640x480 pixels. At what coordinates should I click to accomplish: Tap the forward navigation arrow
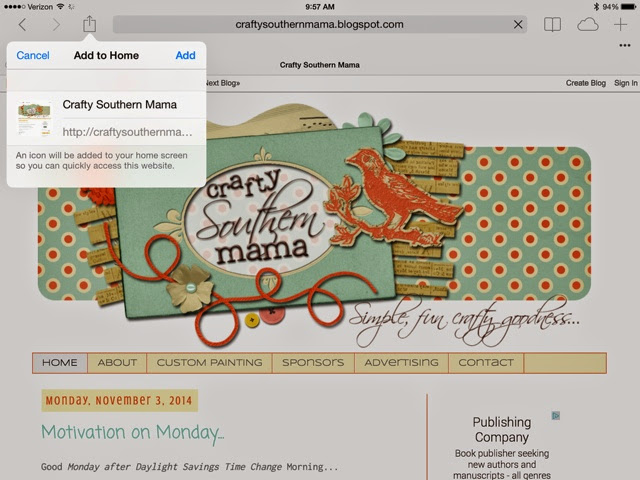tap(56, 25)
